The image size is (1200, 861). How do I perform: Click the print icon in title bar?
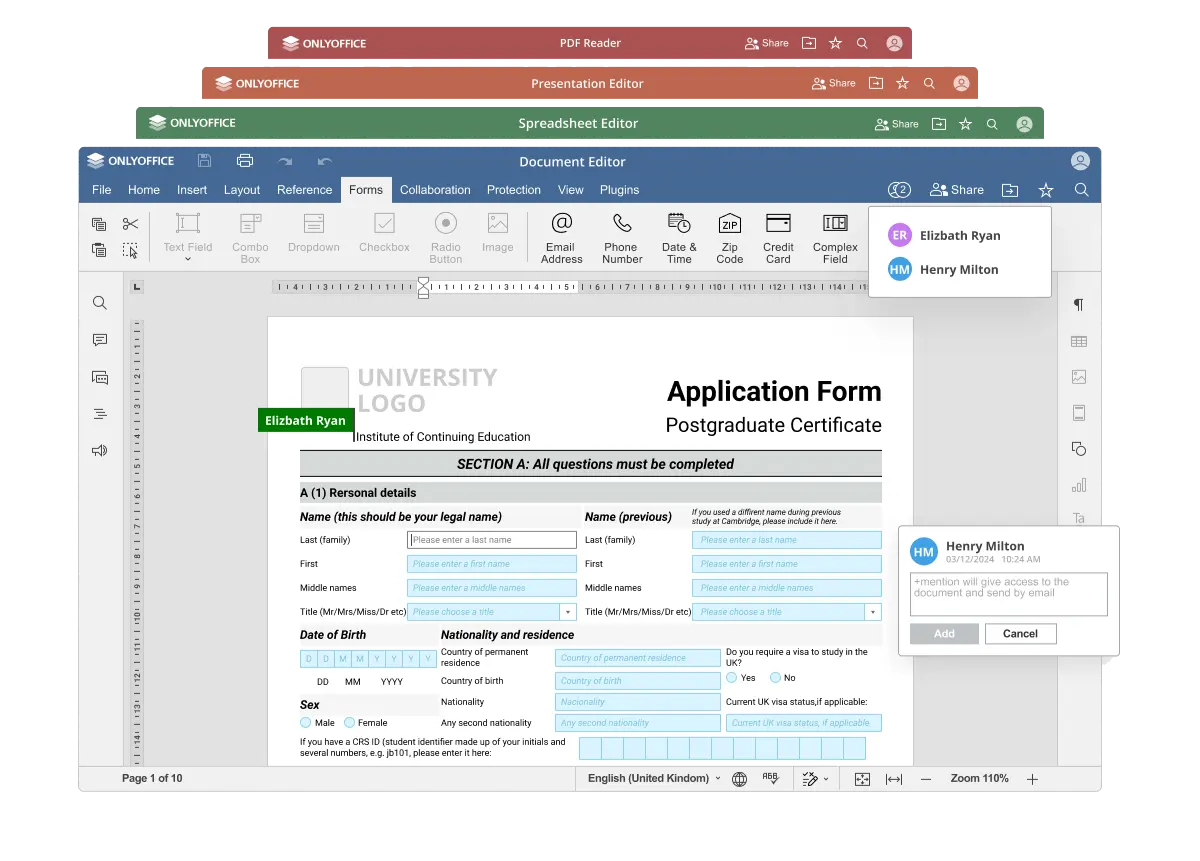pyautogui.click(x=245, y=161)
